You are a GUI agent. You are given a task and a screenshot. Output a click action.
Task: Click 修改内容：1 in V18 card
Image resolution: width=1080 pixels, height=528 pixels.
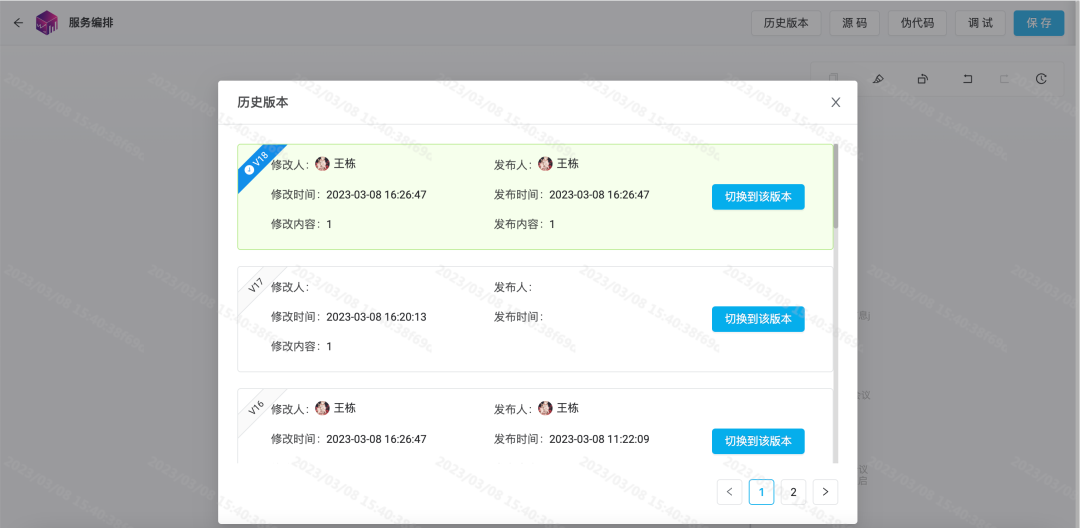tap(302, 224)
